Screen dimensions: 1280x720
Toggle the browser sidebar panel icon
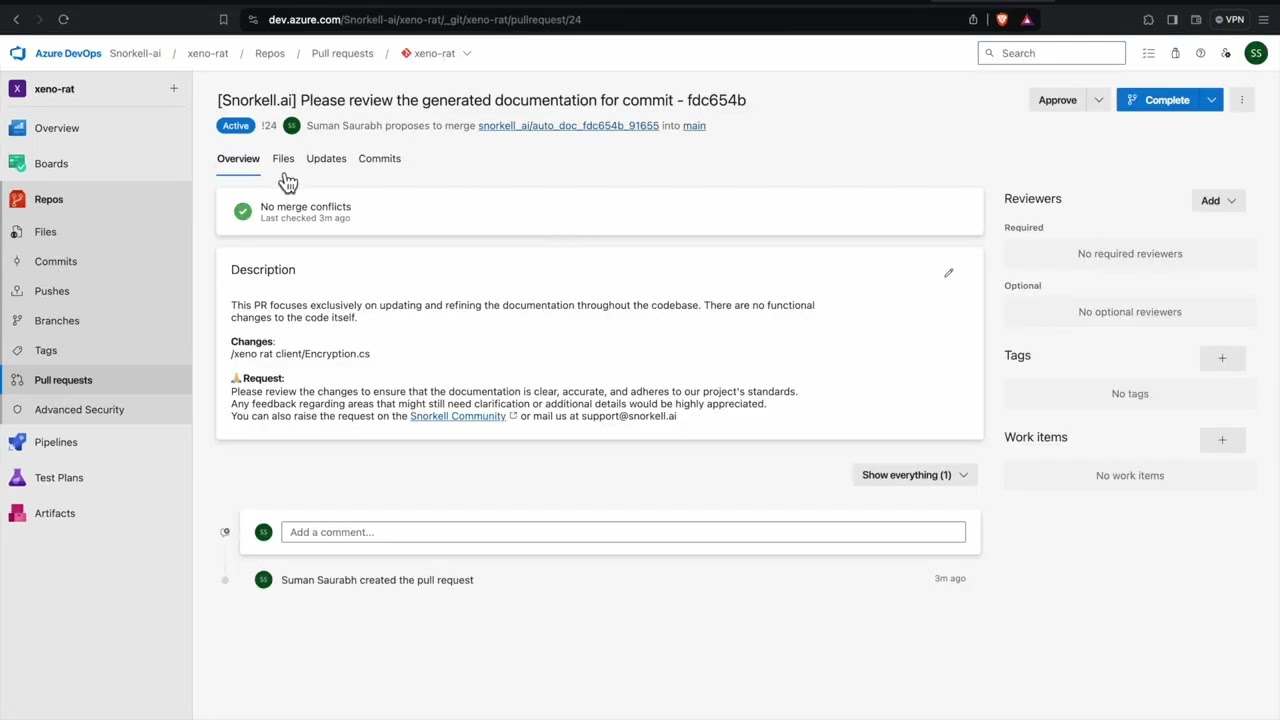(x=1172, y=19)
